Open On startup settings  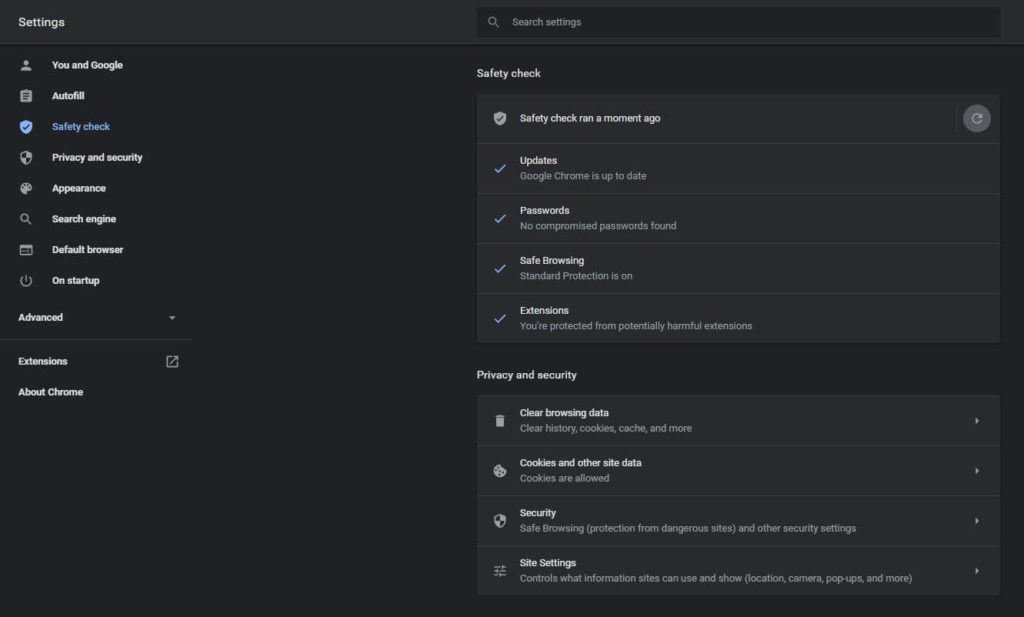tap(76, 281)
